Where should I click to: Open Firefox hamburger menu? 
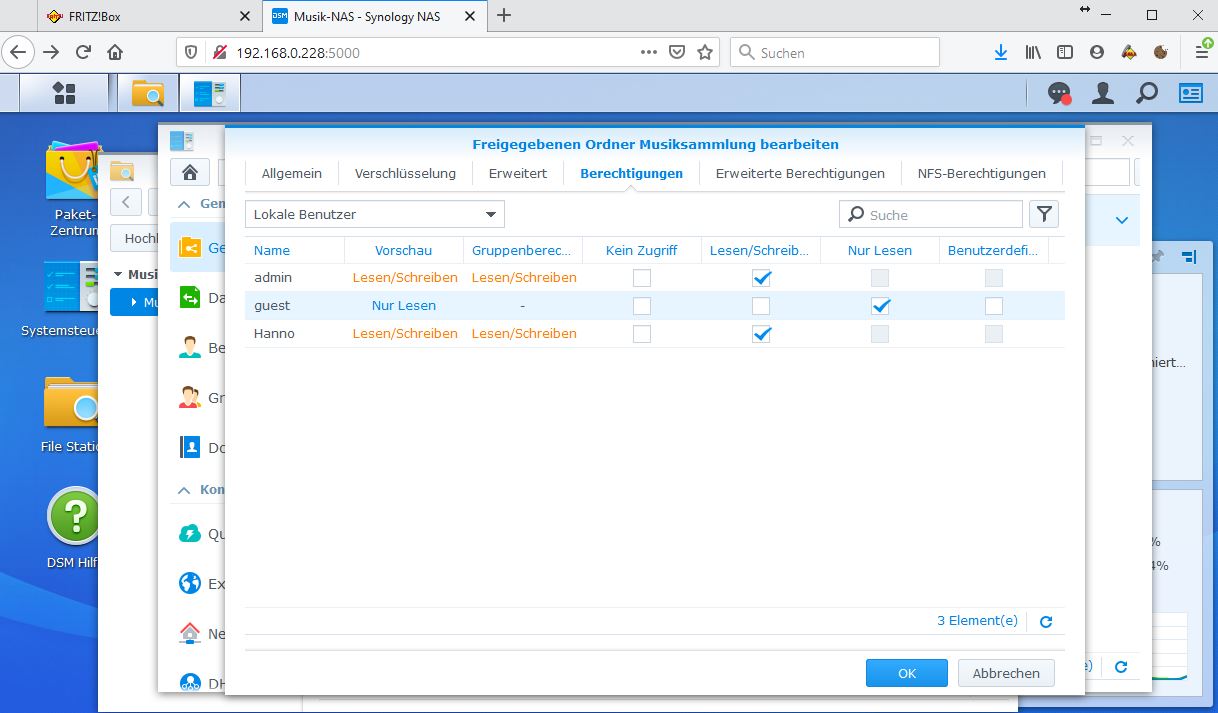(x=1202, y=52)
